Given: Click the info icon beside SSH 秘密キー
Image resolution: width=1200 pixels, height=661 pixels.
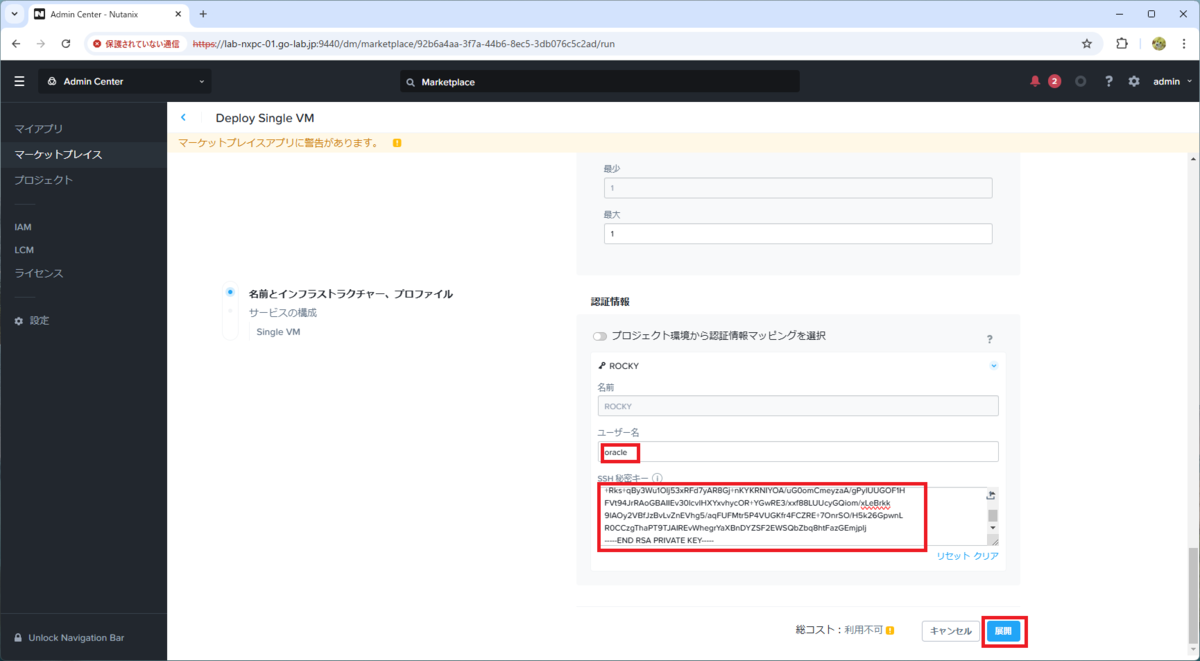Looking at the screenshot, I should coord(658,479).
